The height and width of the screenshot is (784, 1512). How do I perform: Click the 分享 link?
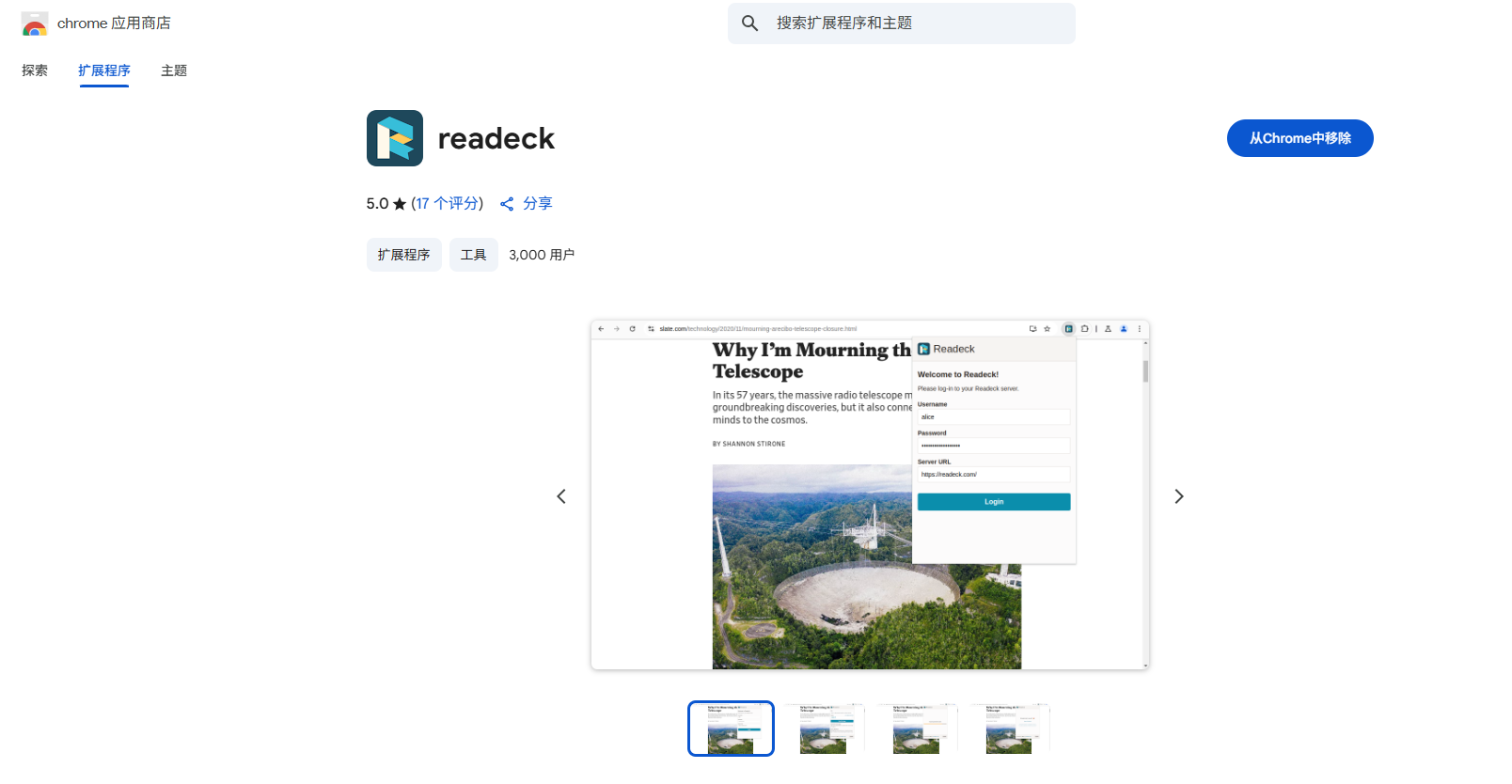(x=537, y=204)
